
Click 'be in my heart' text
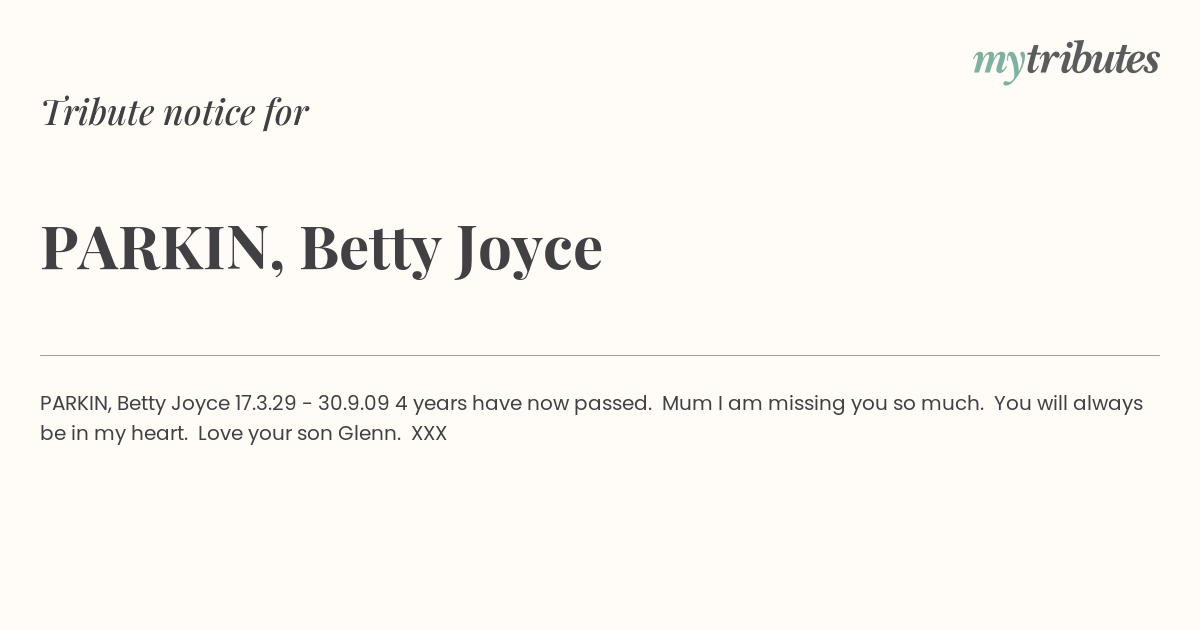tap(113, 434)
